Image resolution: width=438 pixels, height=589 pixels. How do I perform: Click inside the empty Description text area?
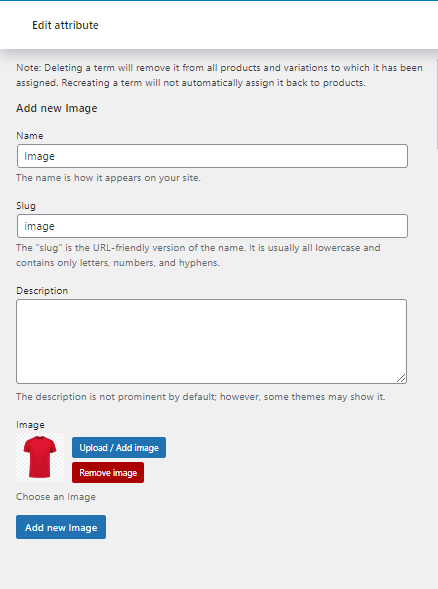(x=211, y=341)
